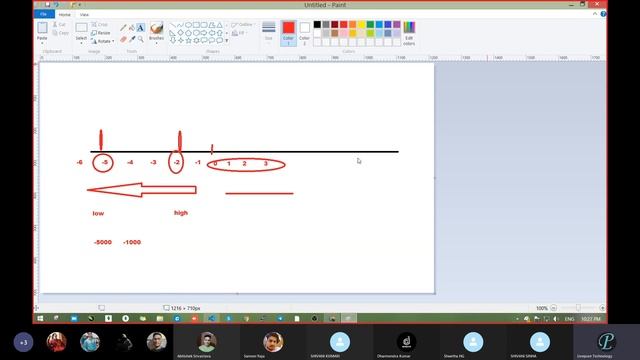Open the line Size dropdown

tap(269, 33)
